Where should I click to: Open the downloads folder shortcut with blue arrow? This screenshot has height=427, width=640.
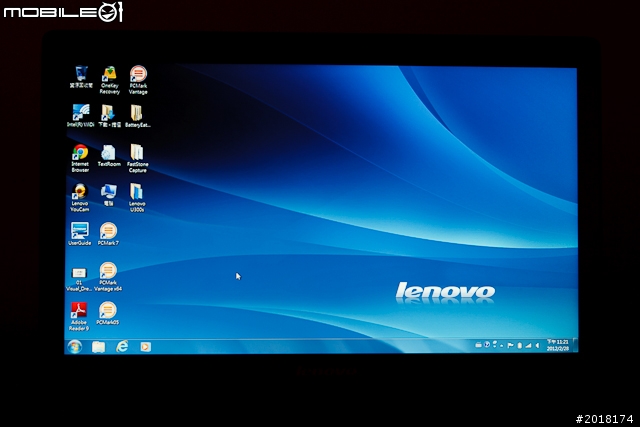[x=109, y=116]
